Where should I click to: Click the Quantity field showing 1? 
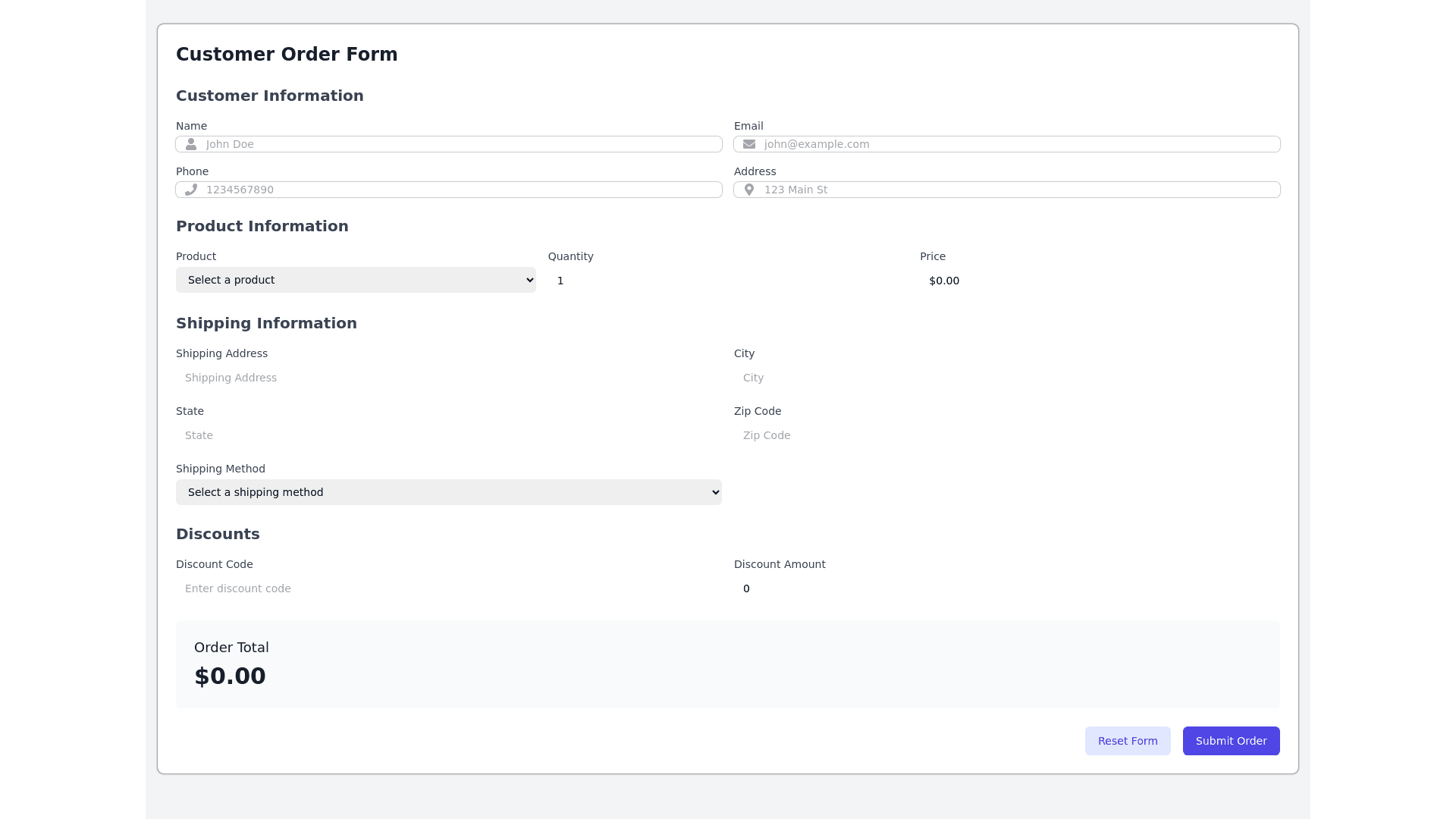(x=727, y=281)
